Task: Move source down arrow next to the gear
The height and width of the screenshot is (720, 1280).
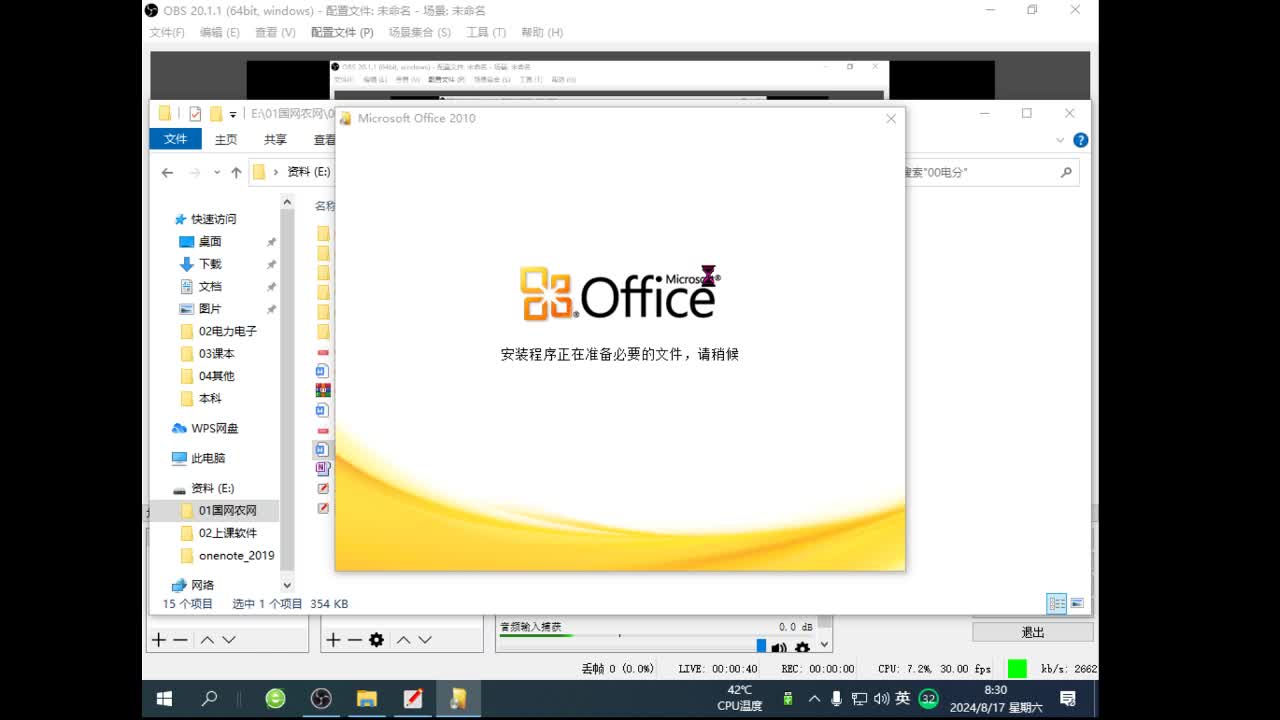Action: pos(425,640)
